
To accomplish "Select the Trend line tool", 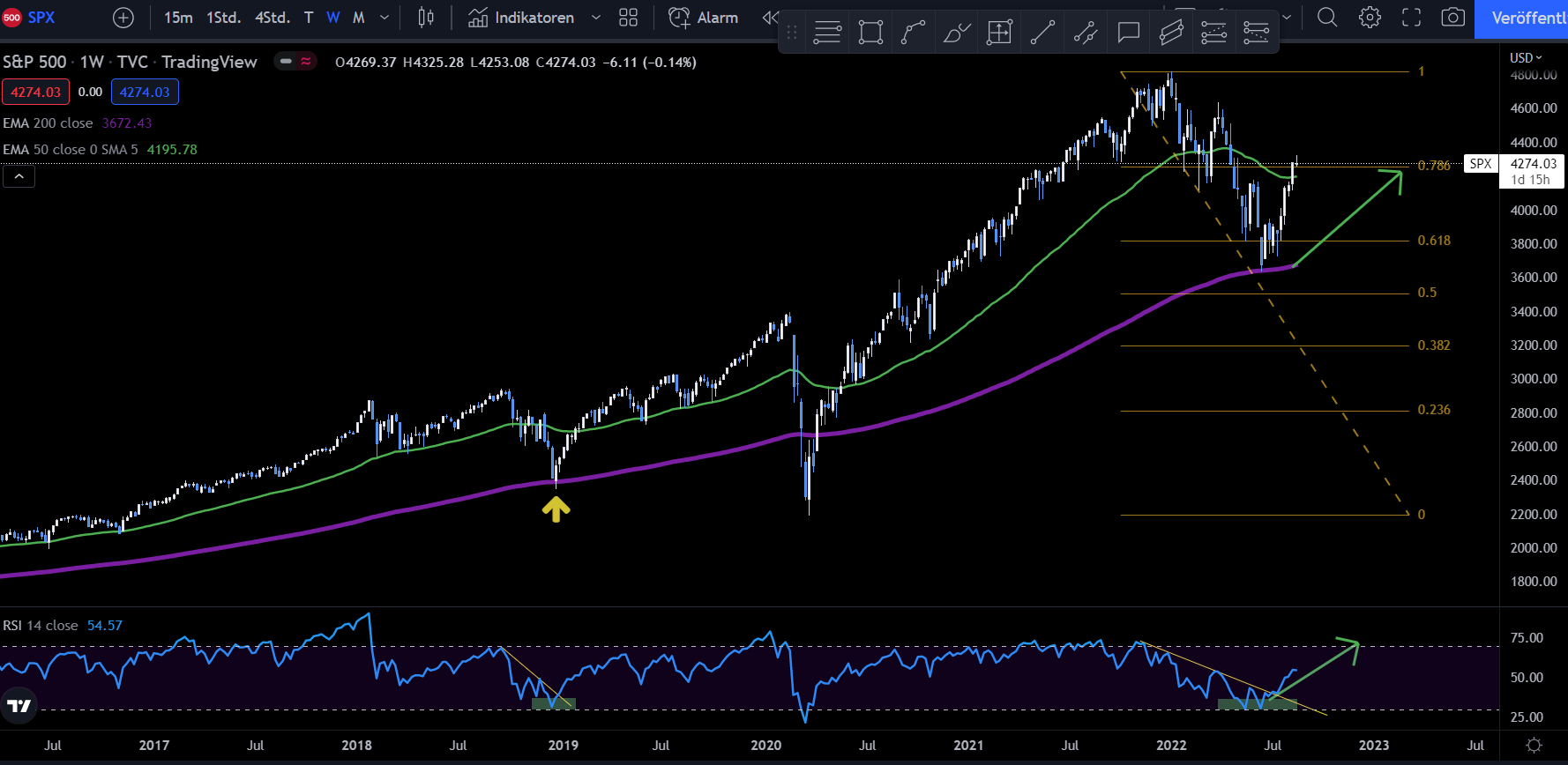I will tap(1042, 33).
